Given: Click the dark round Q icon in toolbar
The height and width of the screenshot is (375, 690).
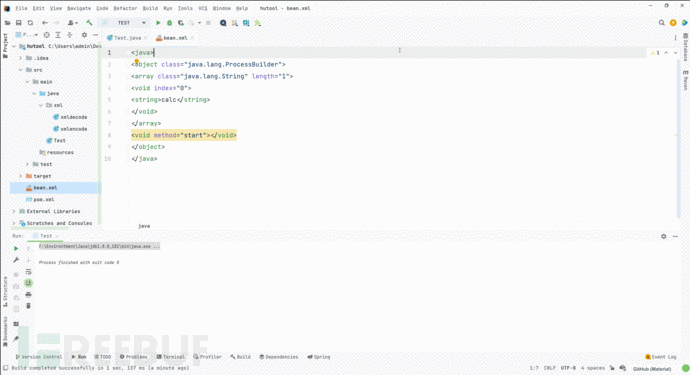Looking at the screenshot, I should pos(223,23).
